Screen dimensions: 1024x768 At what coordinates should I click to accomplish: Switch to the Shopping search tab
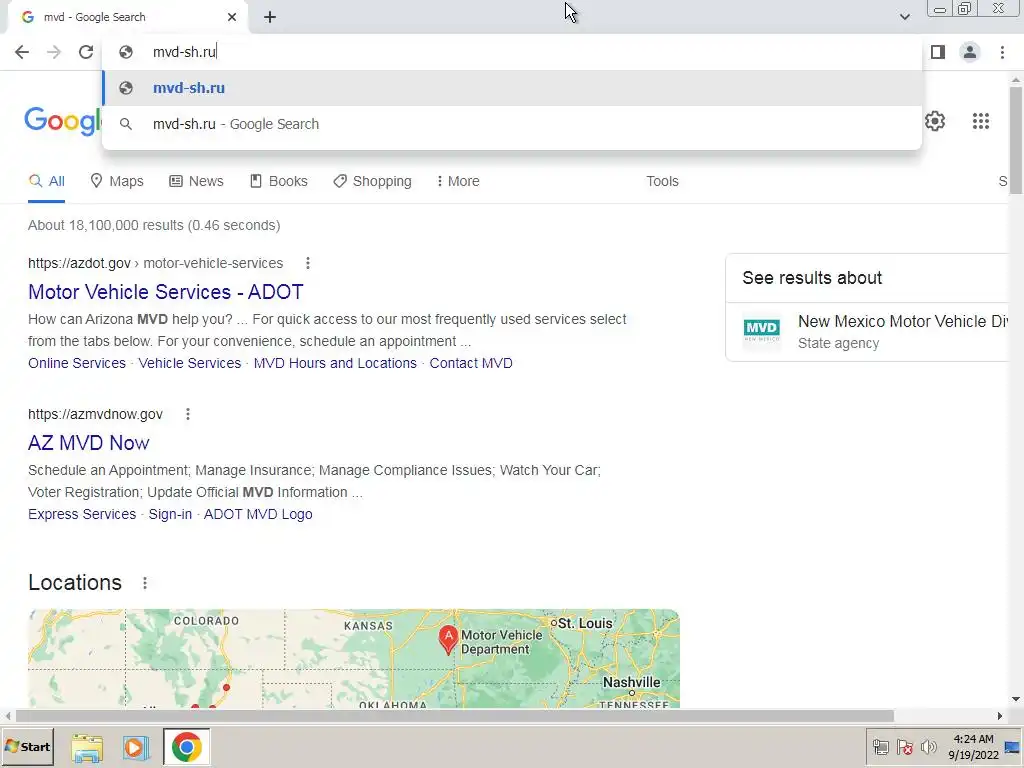pos(372,182)
